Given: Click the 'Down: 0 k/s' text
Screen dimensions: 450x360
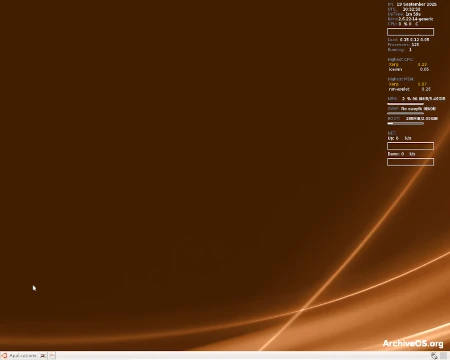Looking at the screenshot, I should click(401, 154).
